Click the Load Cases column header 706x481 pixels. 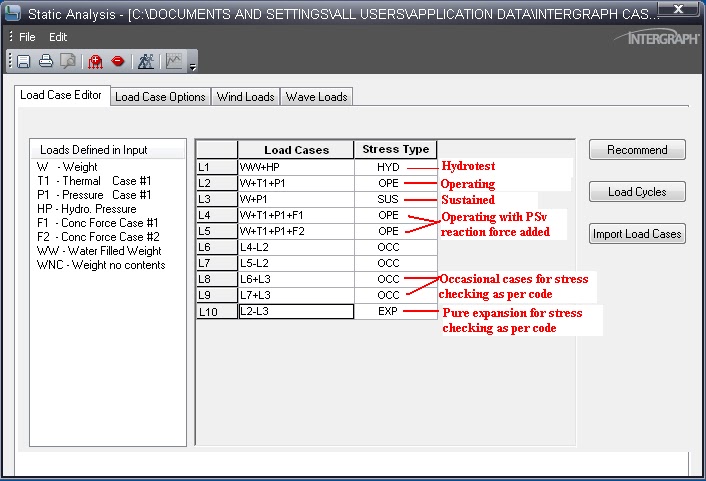pos(296,150)
